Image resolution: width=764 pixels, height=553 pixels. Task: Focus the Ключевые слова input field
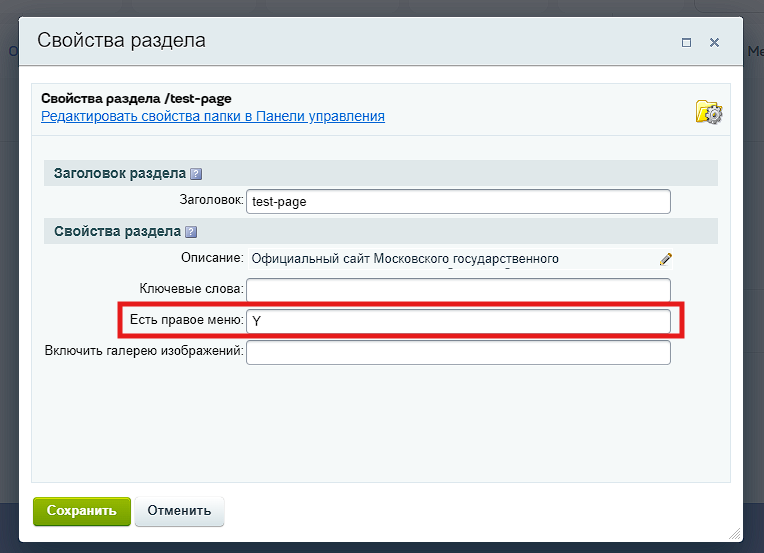tap(458, 290)
